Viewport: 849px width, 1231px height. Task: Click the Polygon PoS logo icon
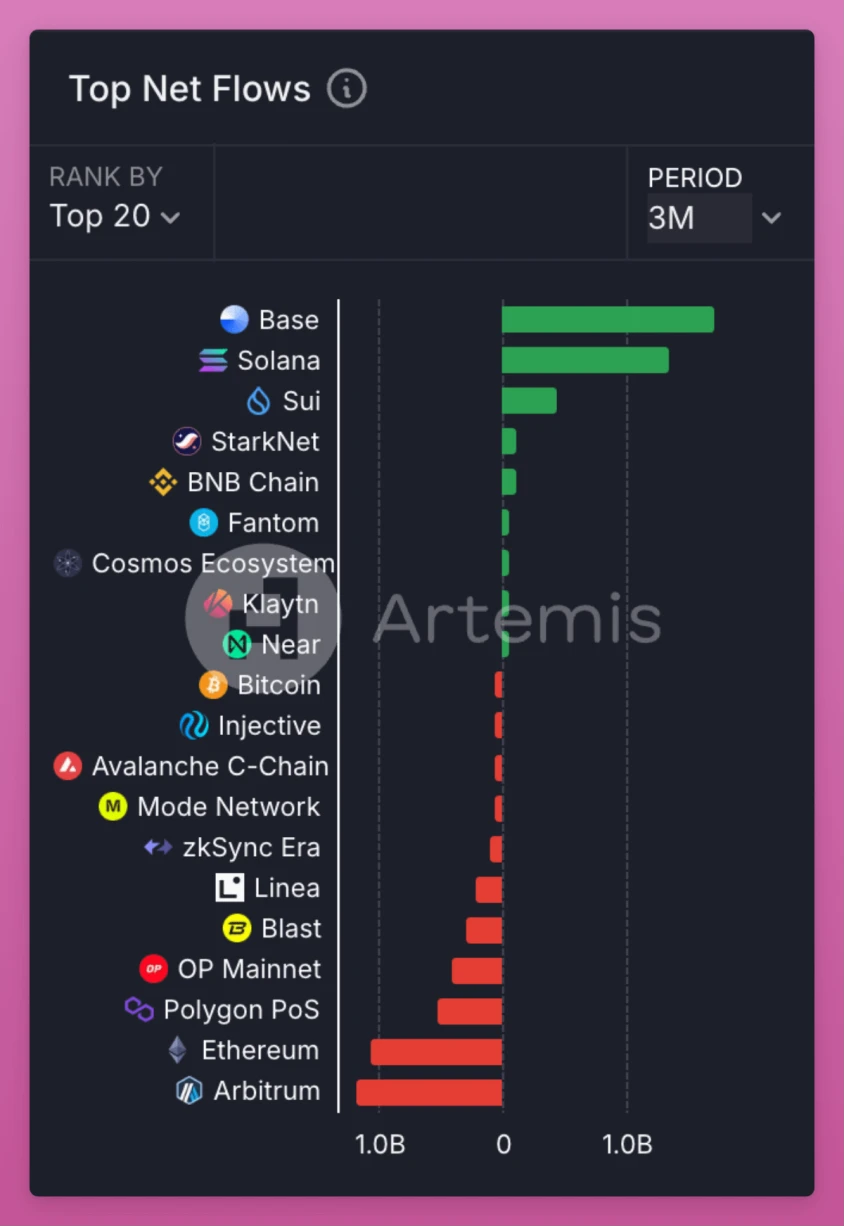pyautogui.click(x=139, y=1009)
